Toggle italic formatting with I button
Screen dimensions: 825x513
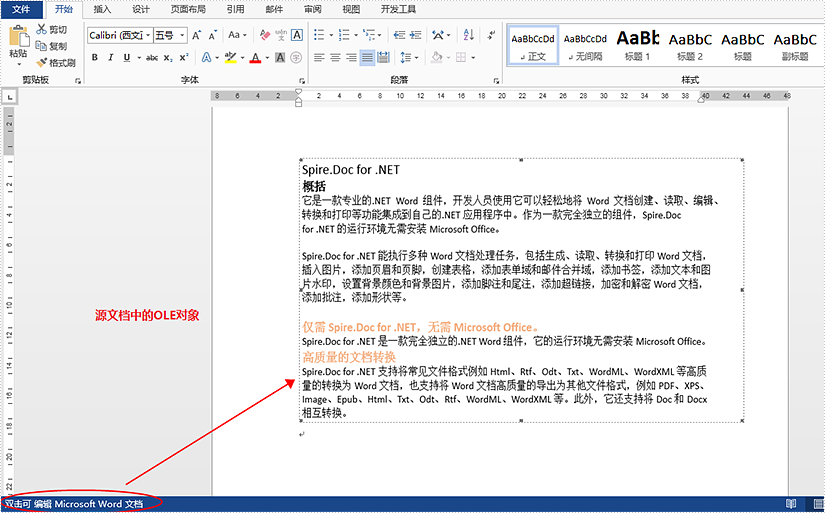click(x=111, y=58)
